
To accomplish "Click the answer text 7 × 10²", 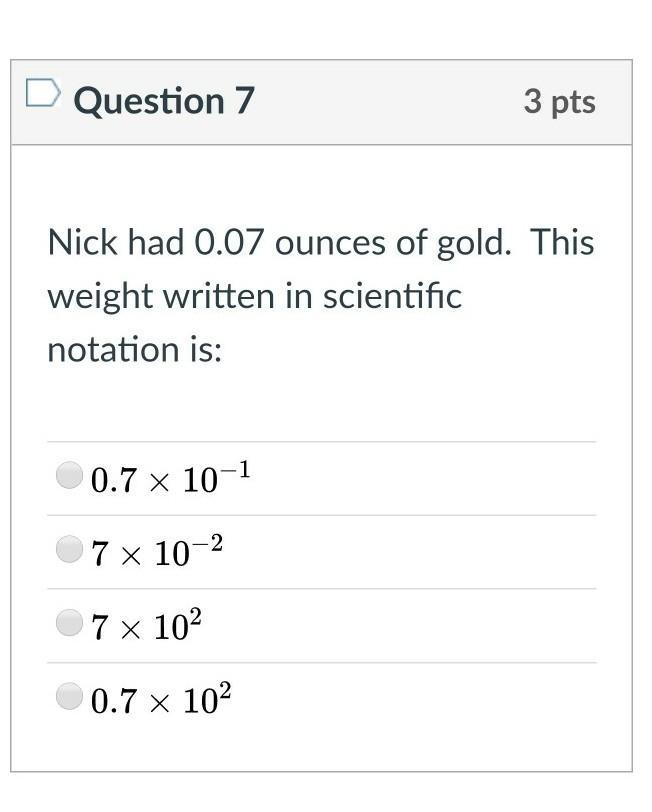I will coord(146,627).
